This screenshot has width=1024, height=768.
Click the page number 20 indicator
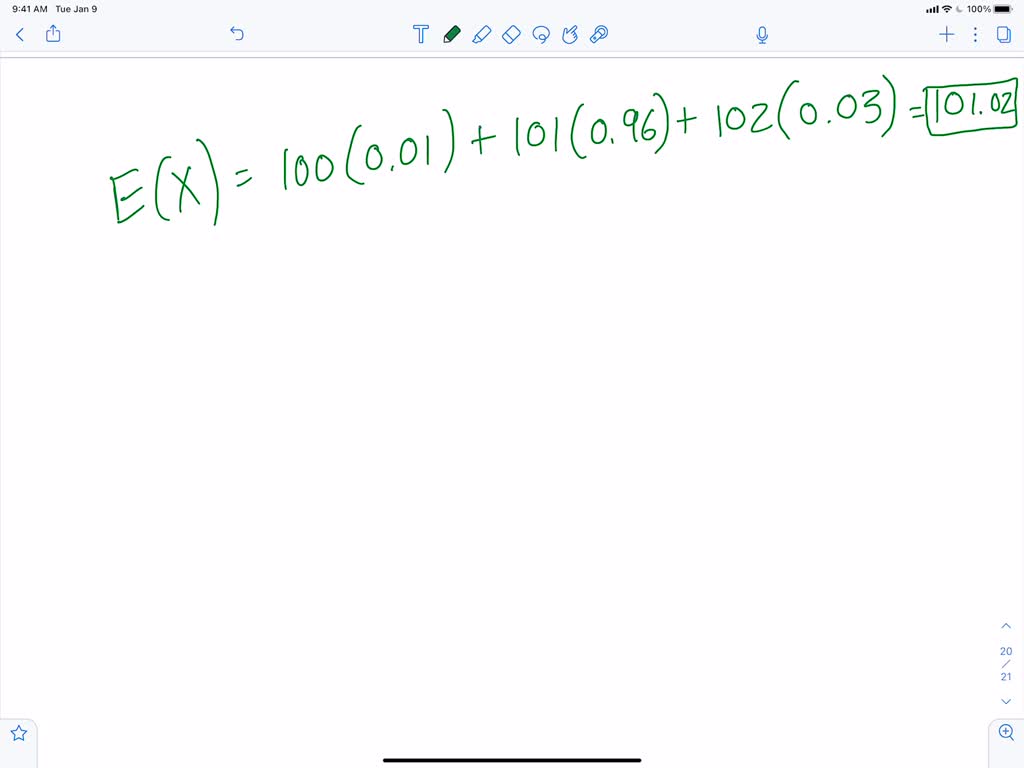tap(1006, 651)
